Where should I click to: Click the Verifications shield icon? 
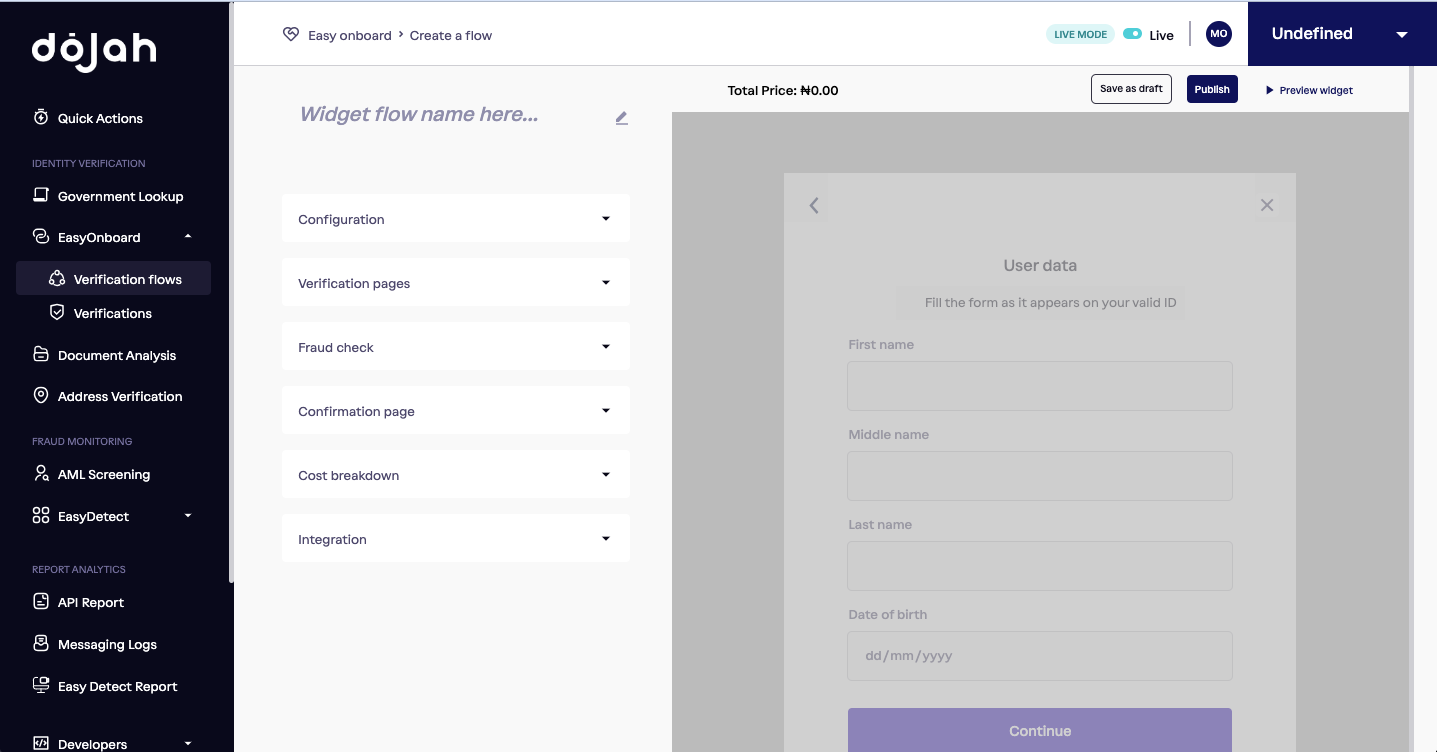click(x=57, y=313)
